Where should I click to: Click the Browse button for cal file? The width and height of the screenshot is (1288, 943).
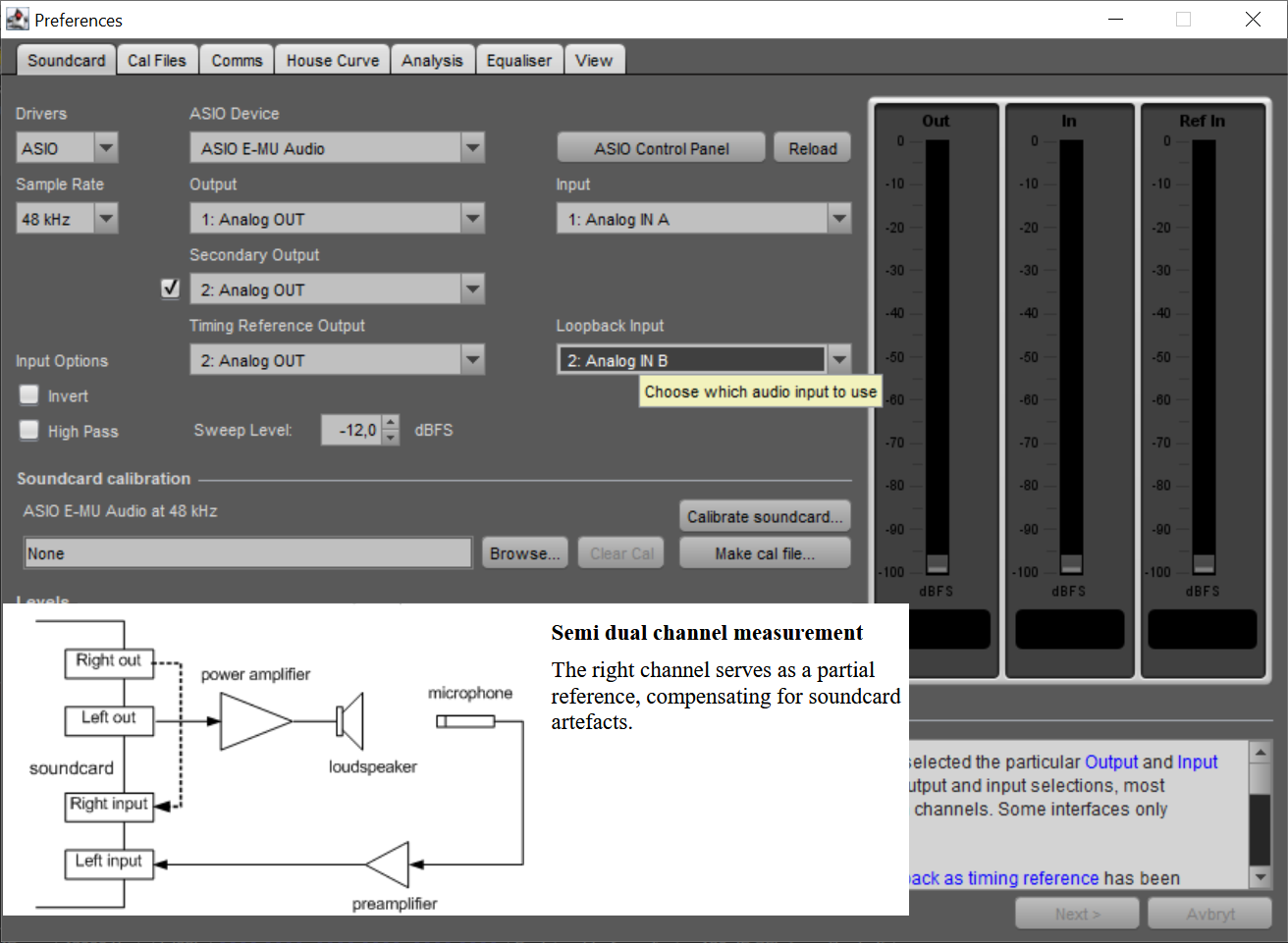coord(524,553)
